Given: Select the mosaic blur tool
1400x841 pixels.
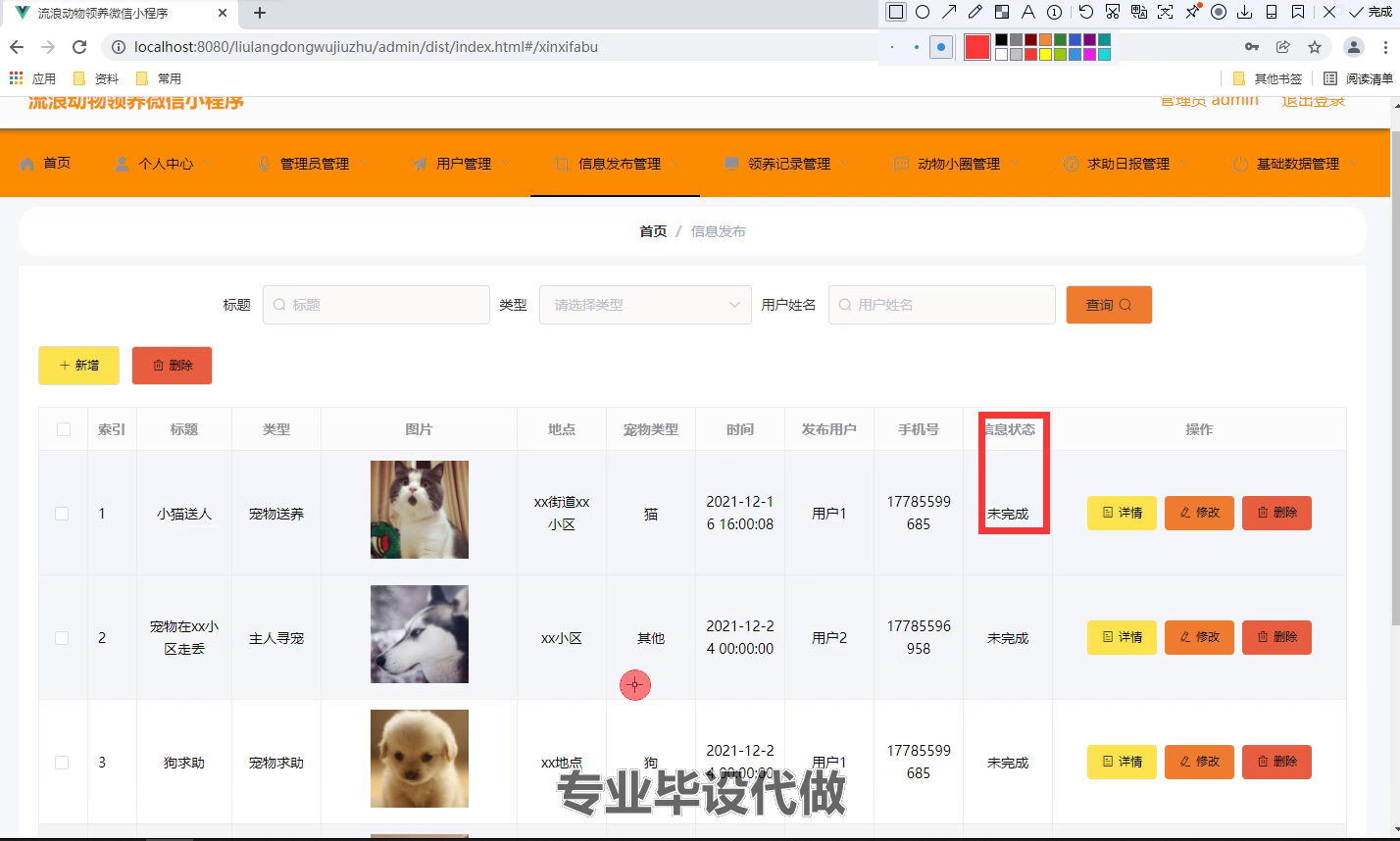Looking at the screenshot, I should tap(1002, 12).
